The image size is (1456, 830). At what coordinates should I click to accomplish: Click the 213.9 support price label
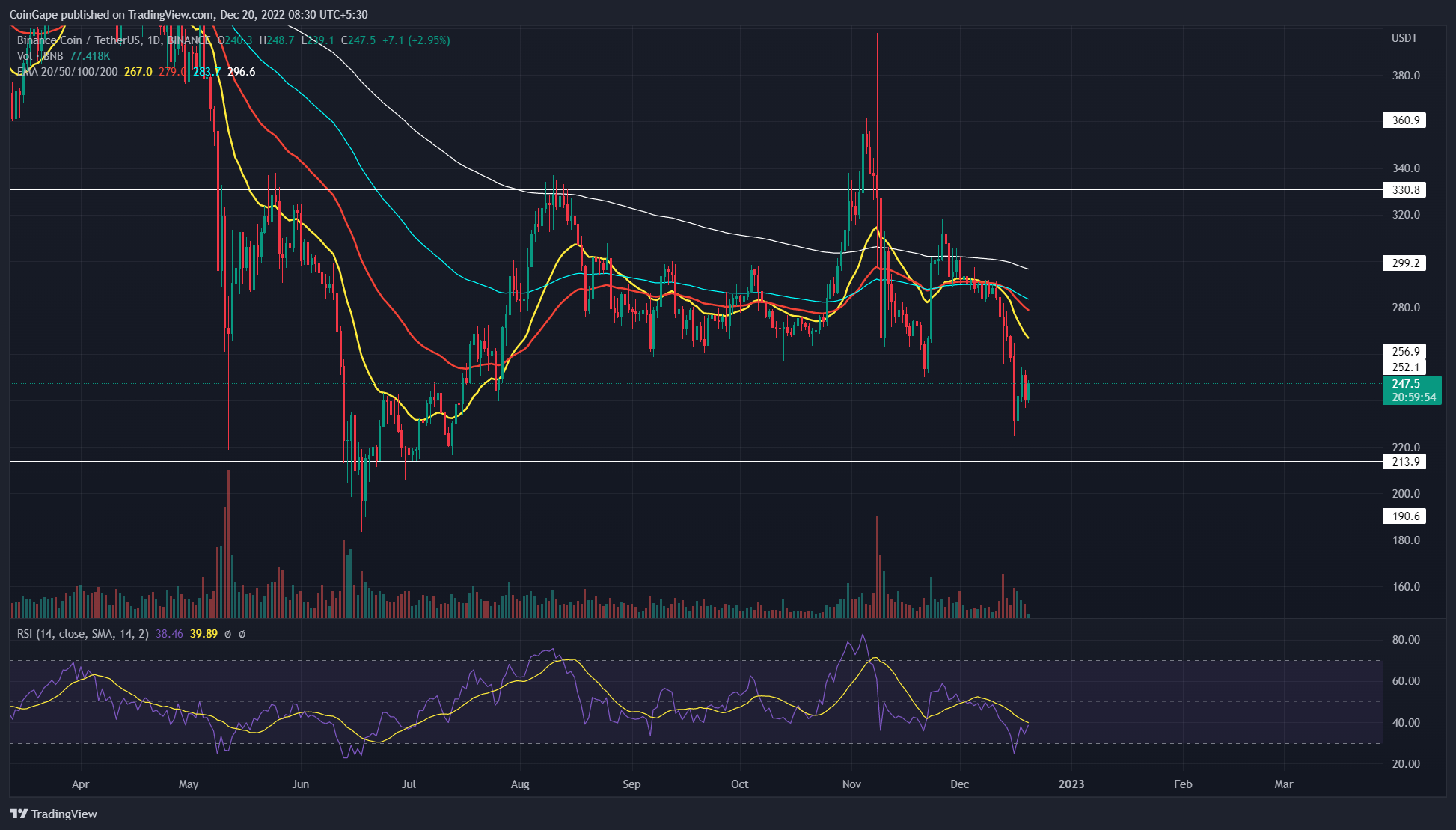pyautogui.click(x=1404, y=462)
